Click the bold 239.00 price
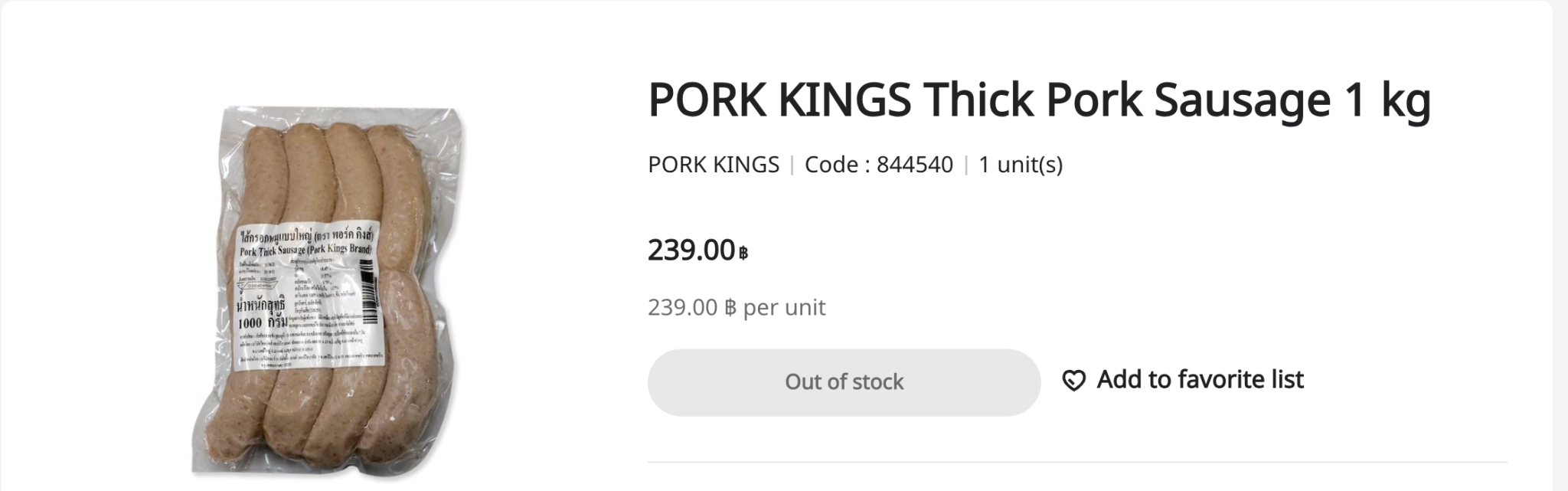Viewport: 1568px width, 491px height. [691, 250]
